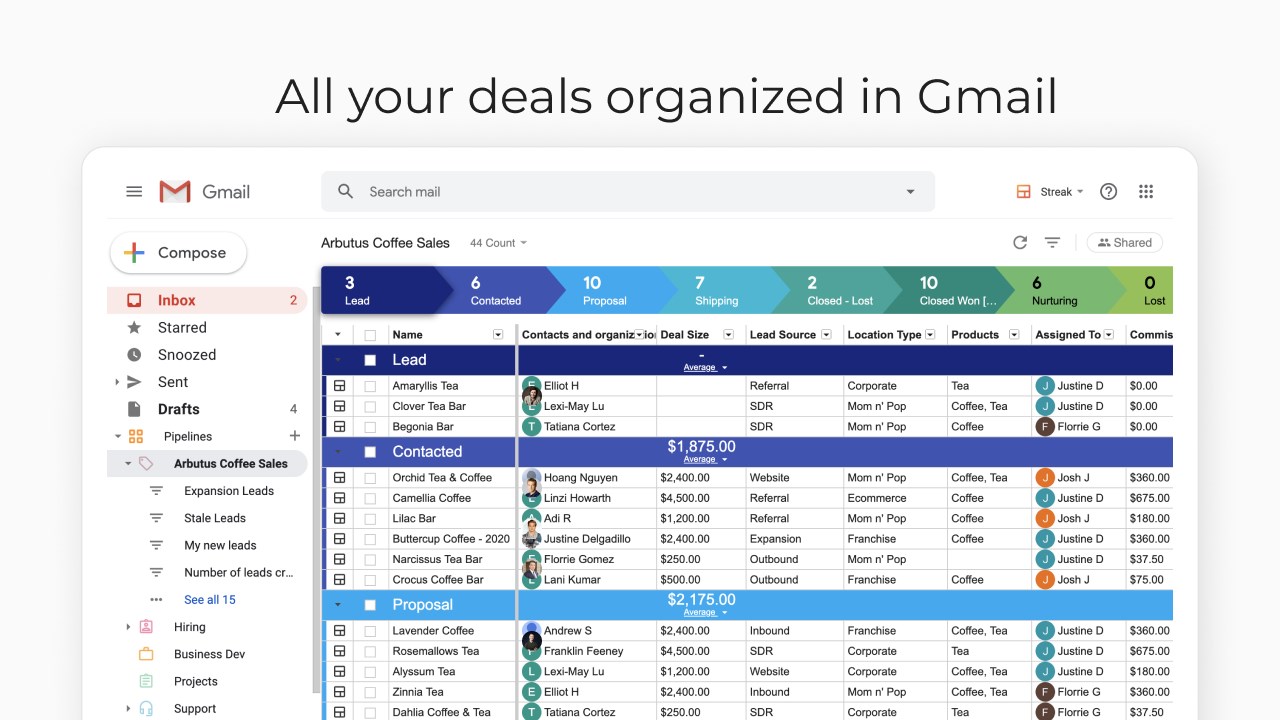Click the Compose button

click(178, 253)
